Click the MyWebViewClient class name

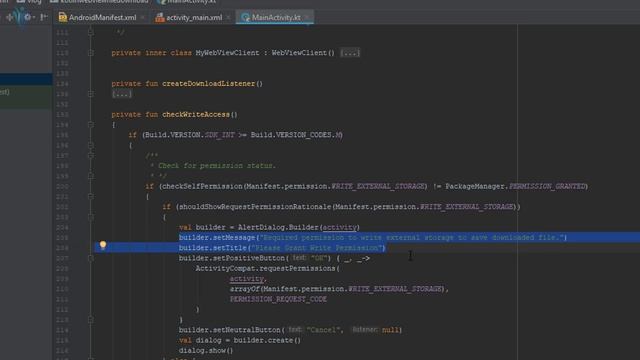(x=227, y=53)
